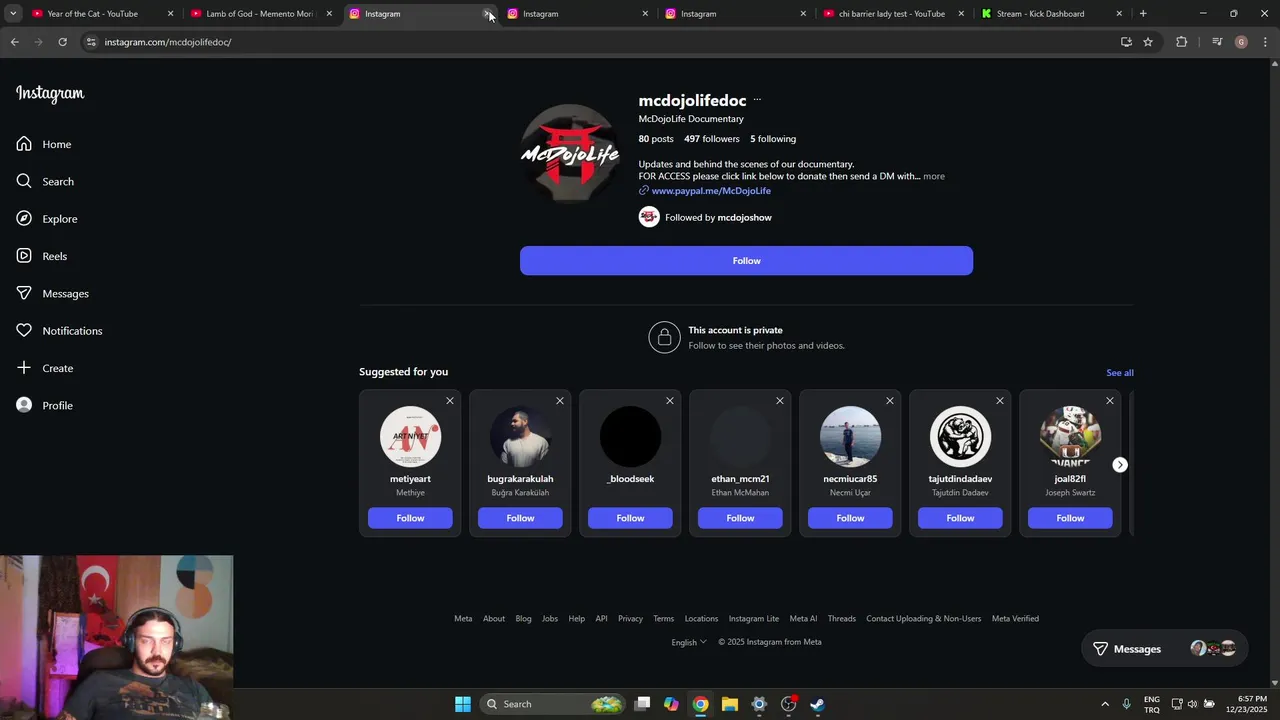Screen dimensions: 1280x720
Task: Open the Explore compass icon
Action: (24, 218)
